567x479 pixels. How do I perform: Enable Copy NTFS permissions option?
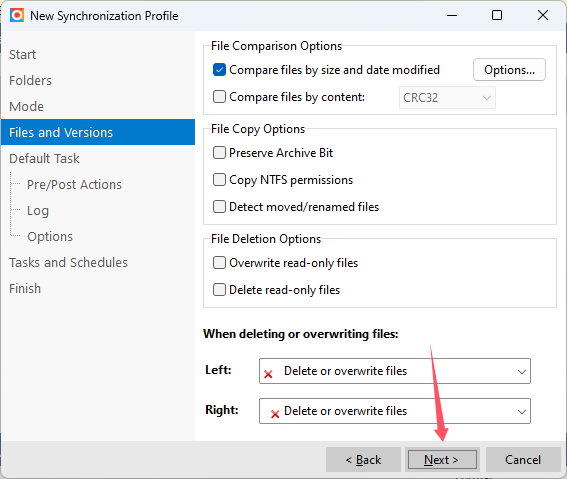219,180
